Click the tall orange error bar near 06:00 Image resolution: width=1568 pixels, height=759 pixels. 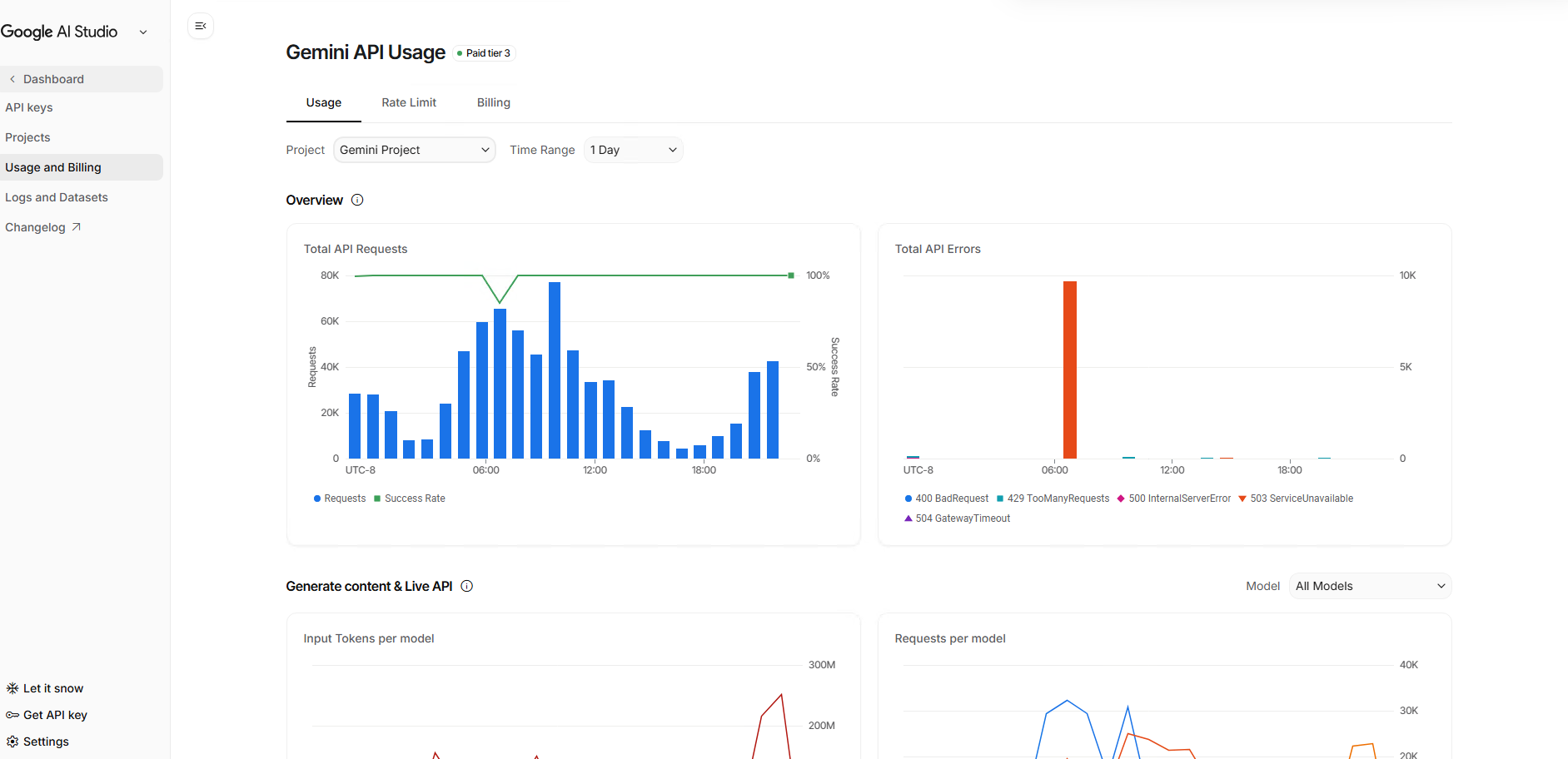coord(1070,370)
